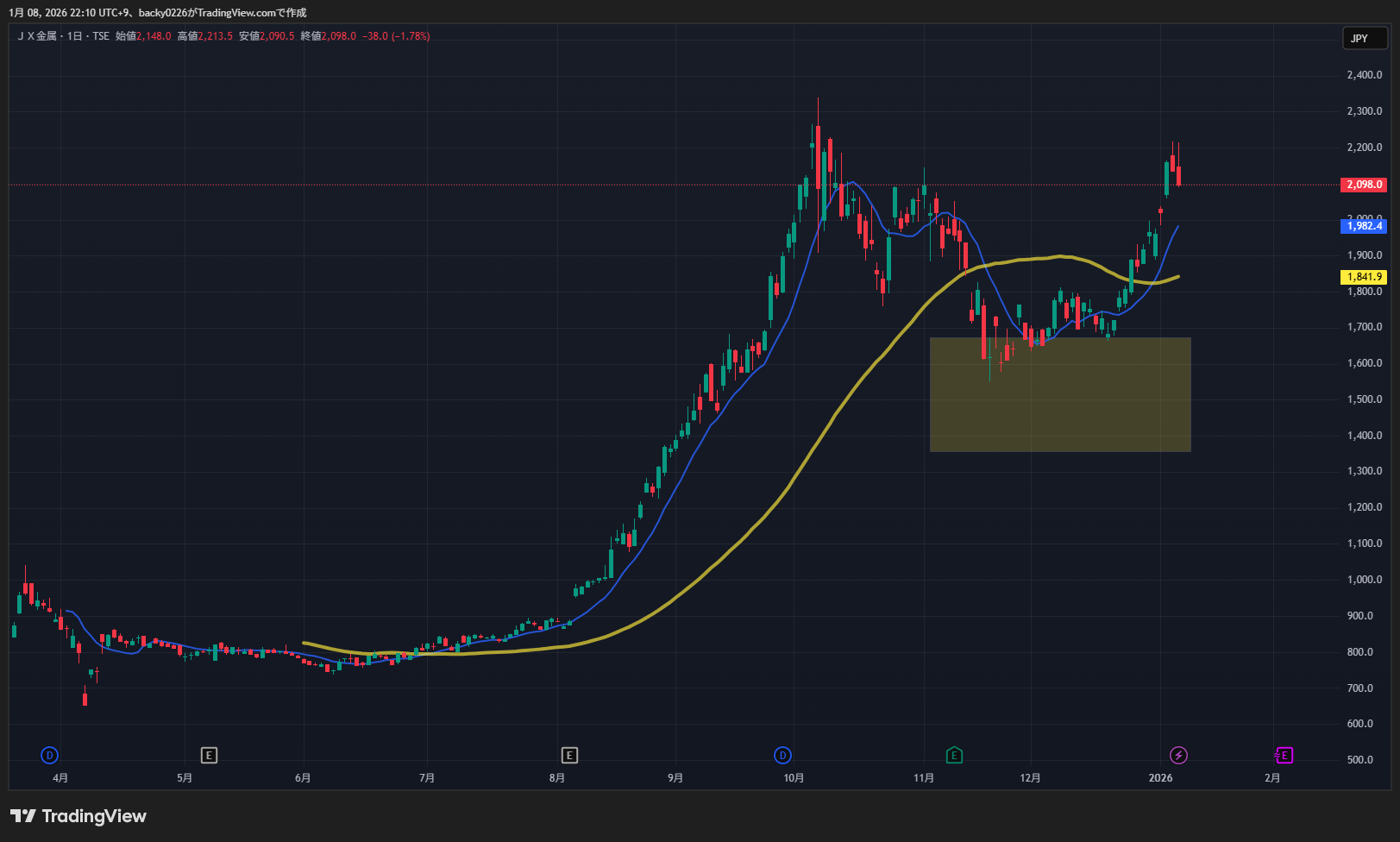The width and height of the screenshot is (1400, 842).
Task: Select the yellow 1,841.9 moving average label
Action: tap(1364, 277)
